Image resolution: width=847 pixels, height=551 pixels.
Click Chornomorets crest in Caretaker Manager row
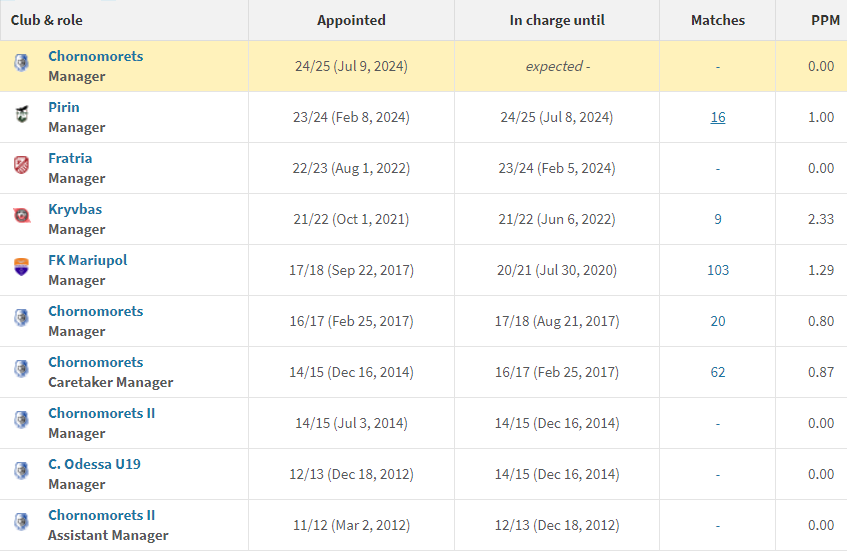coord(21,369)
